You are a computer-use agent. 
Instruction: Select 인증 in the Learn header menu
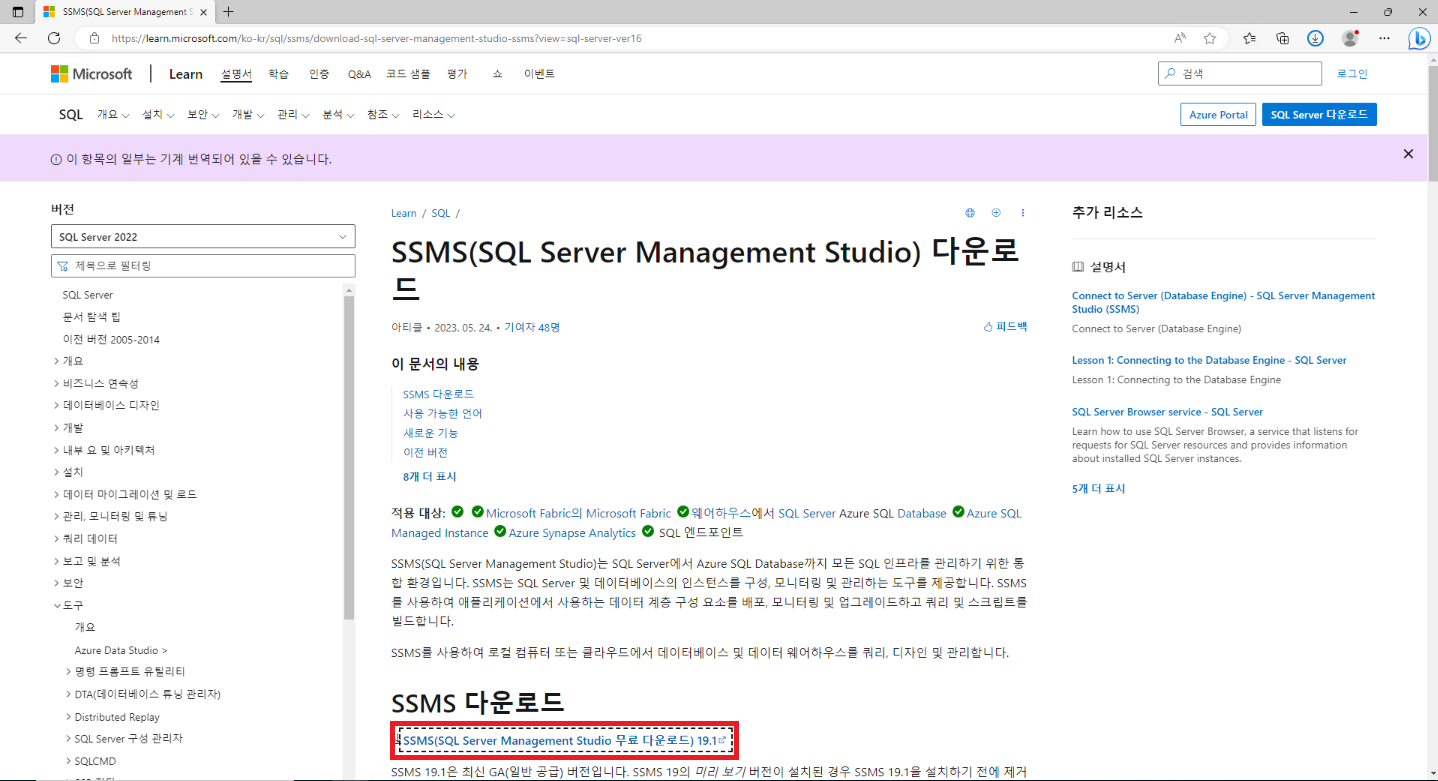[319, 74]
